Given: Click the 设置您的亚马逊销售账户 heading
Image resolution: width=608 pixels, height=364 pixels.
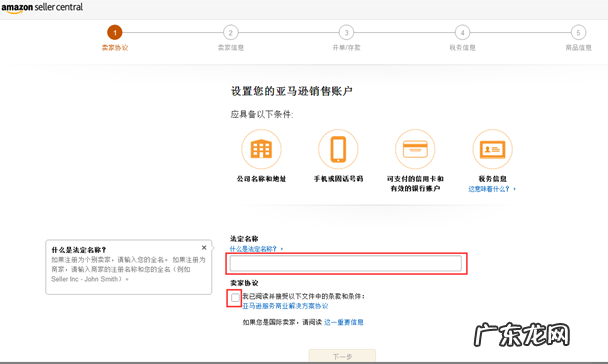Looking at the screenshot, I should tap(292, 91).
